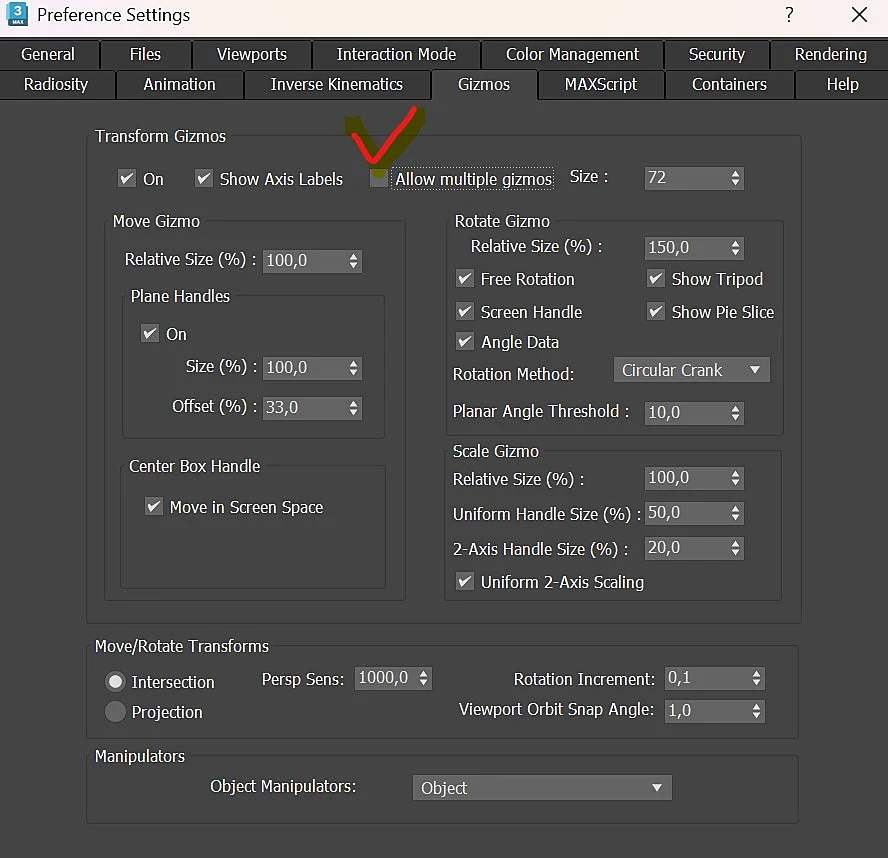Image resolution: width=888 pixels, height=858 pixels.
Task: Click Scale Gizmo Relative Size spinner
Action: pyautogui.click(x=735, y=478)
